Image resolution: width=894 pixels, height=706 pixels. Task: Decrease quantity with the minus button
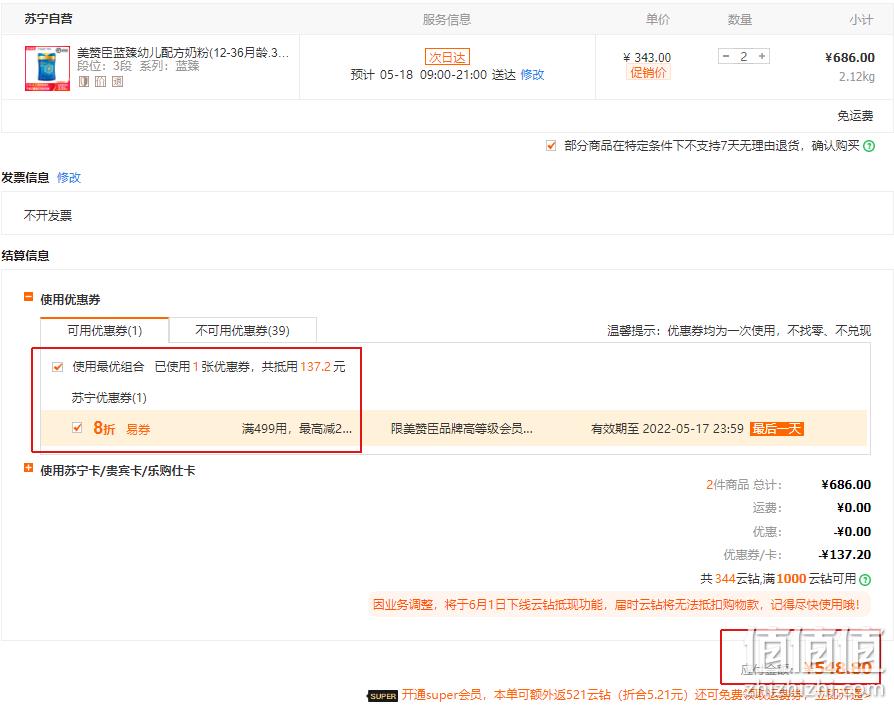click(725, 56)
